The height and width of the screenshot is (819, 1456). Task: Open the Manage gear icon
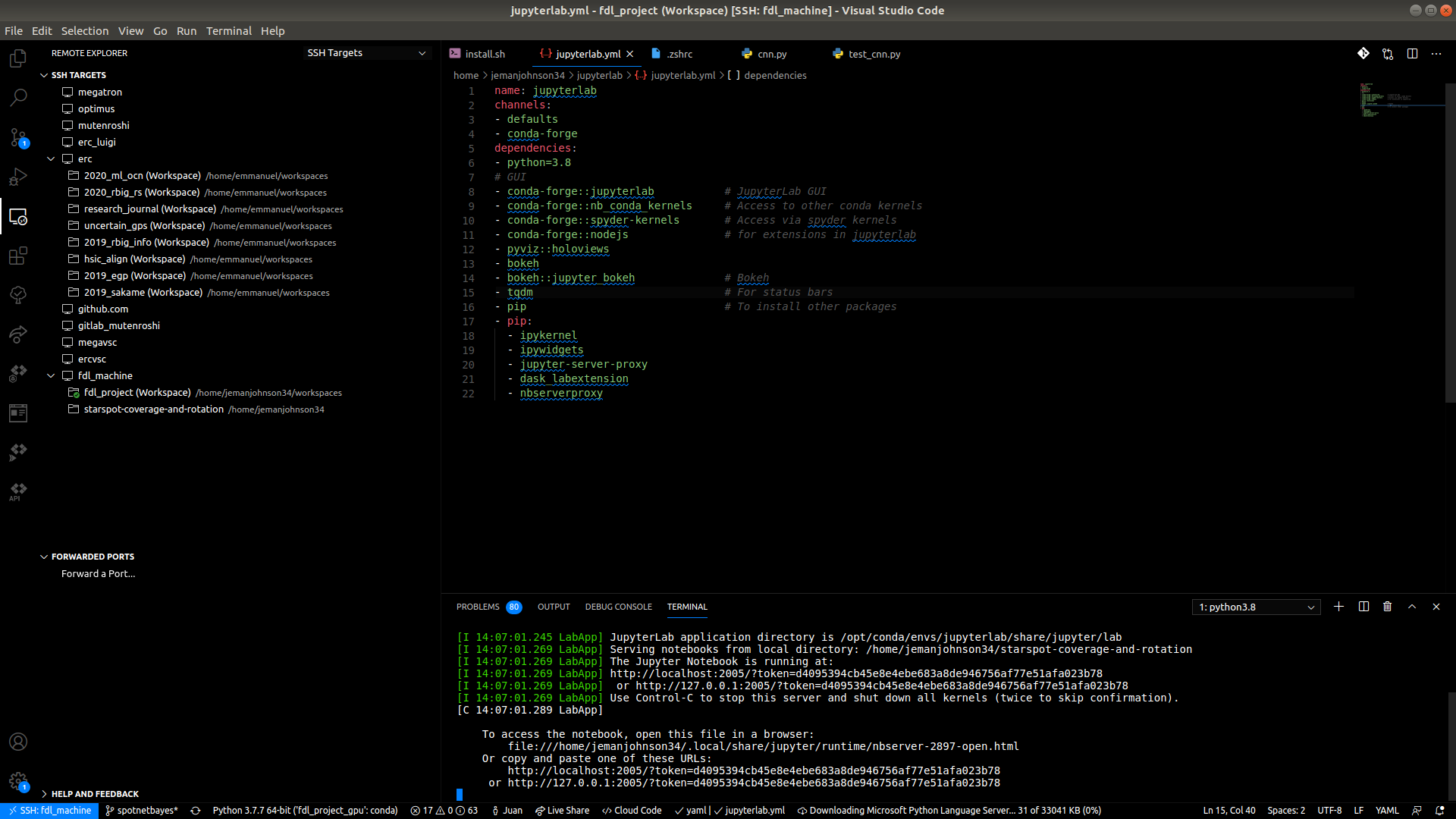(x=18, y=781)
